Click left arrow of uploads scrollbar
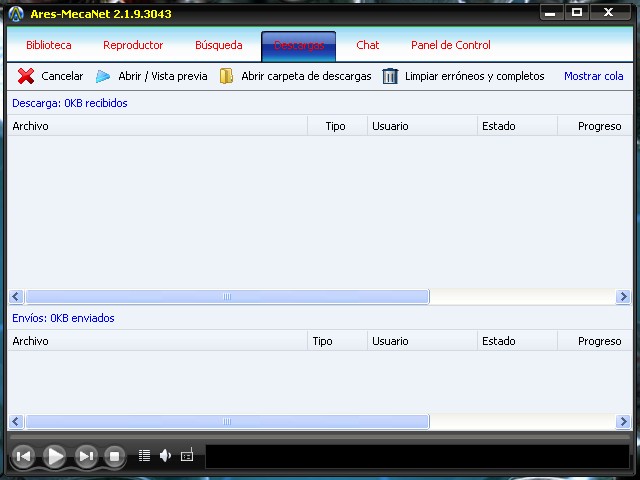640x480 pixels. 16,421
